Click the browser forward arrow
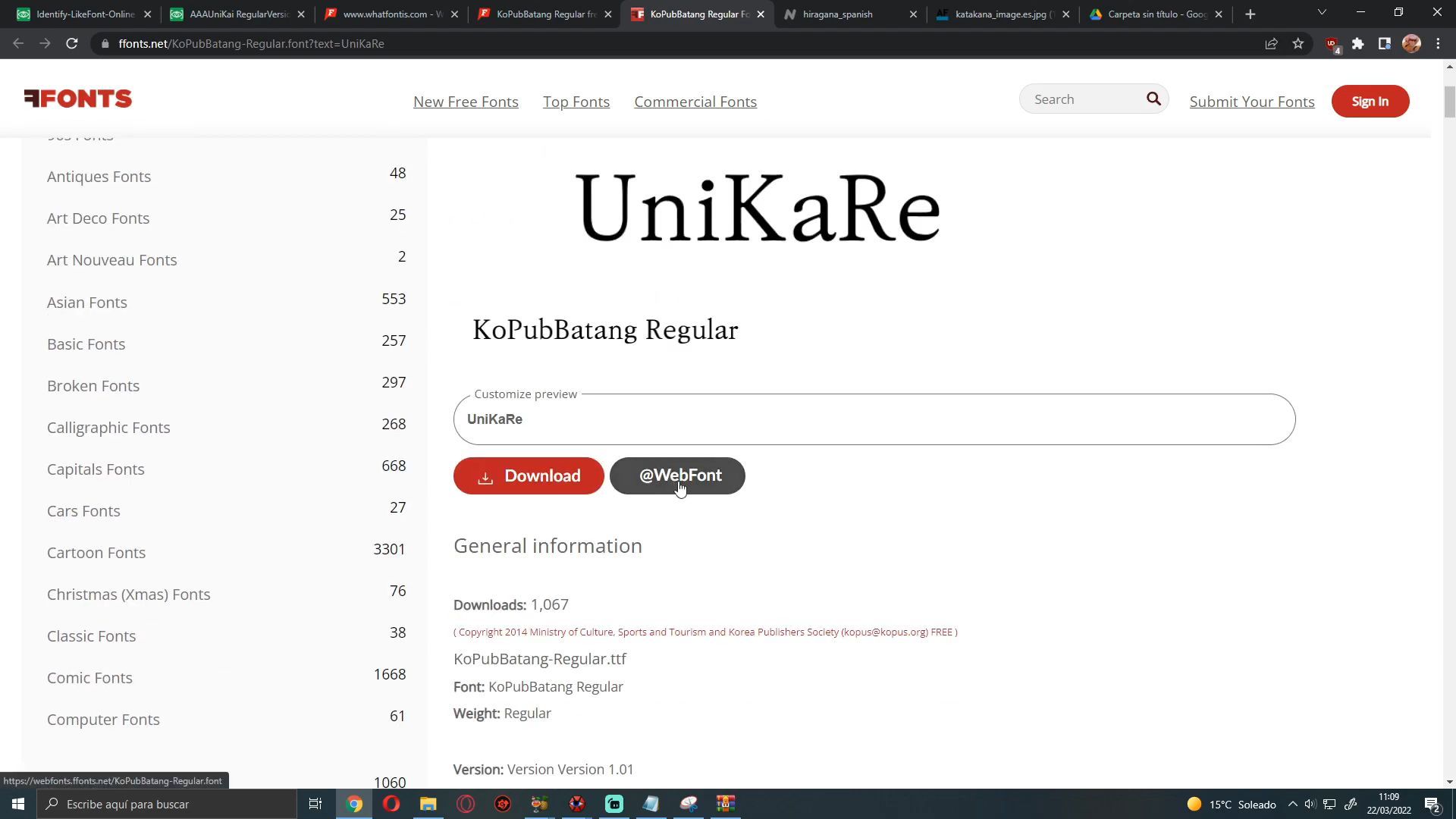The width and height of the screenshot is (1456, 819). coord(45,44)
